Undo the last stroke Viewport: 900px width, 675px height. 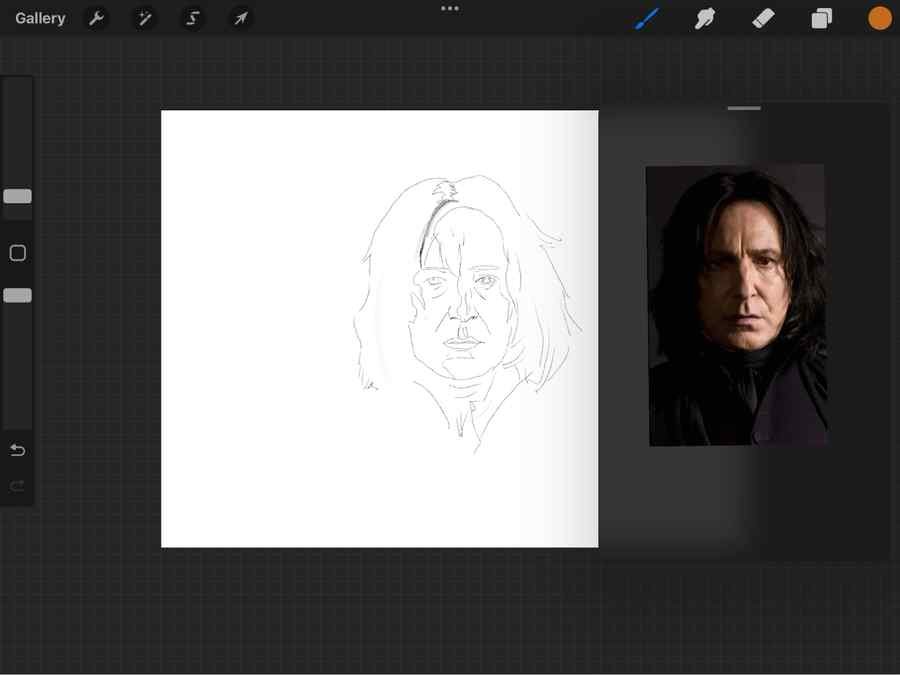pyautogui.click(x=17, y=450)
